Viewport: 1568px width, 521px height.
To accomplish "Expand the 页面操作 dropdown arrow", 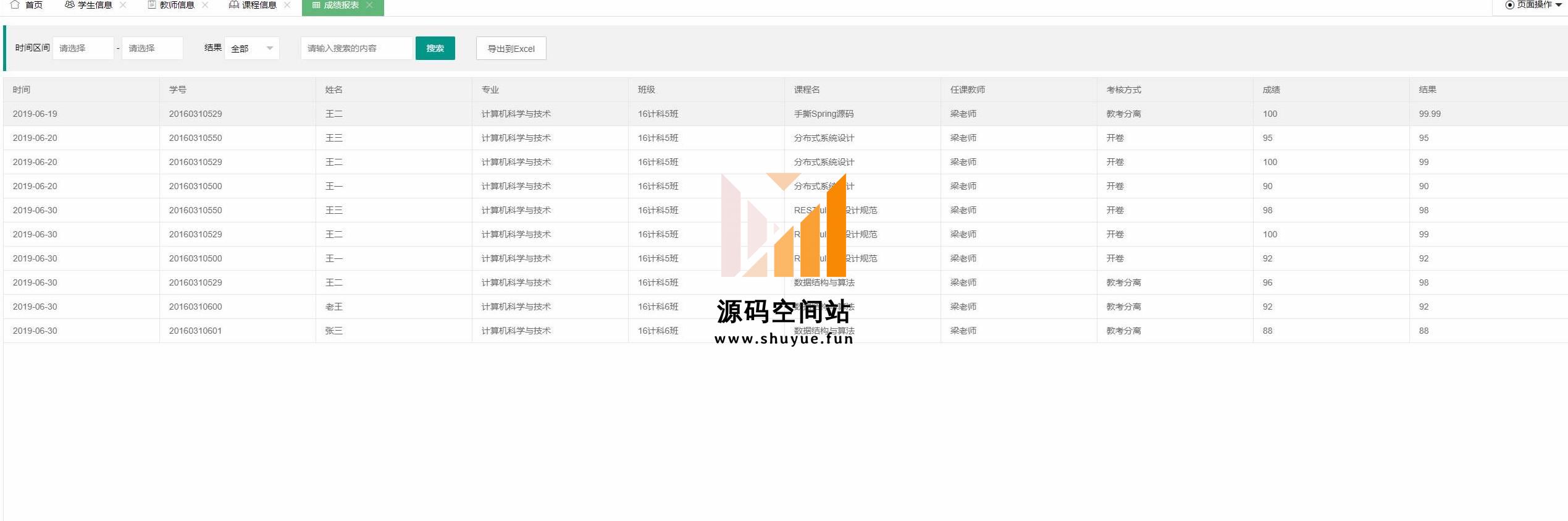I will [1559, 5].
